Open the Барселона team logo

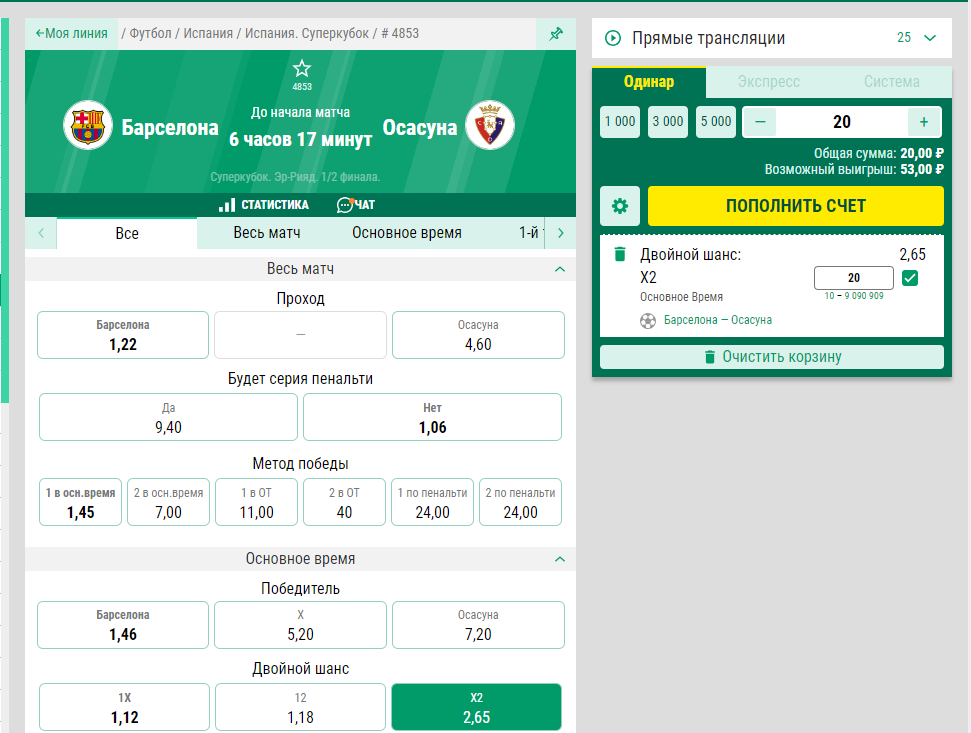tap(87, 125)
